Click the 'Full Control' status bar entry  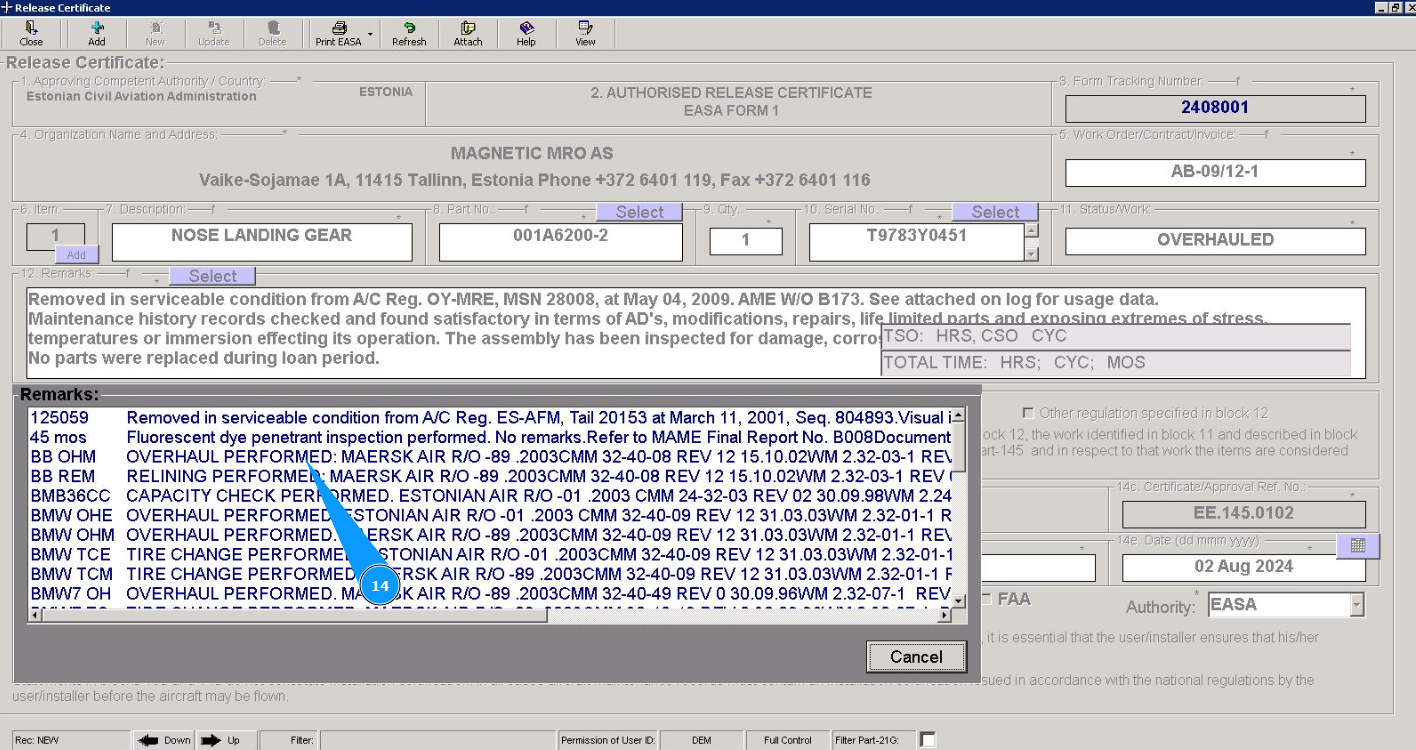point(788,740)
